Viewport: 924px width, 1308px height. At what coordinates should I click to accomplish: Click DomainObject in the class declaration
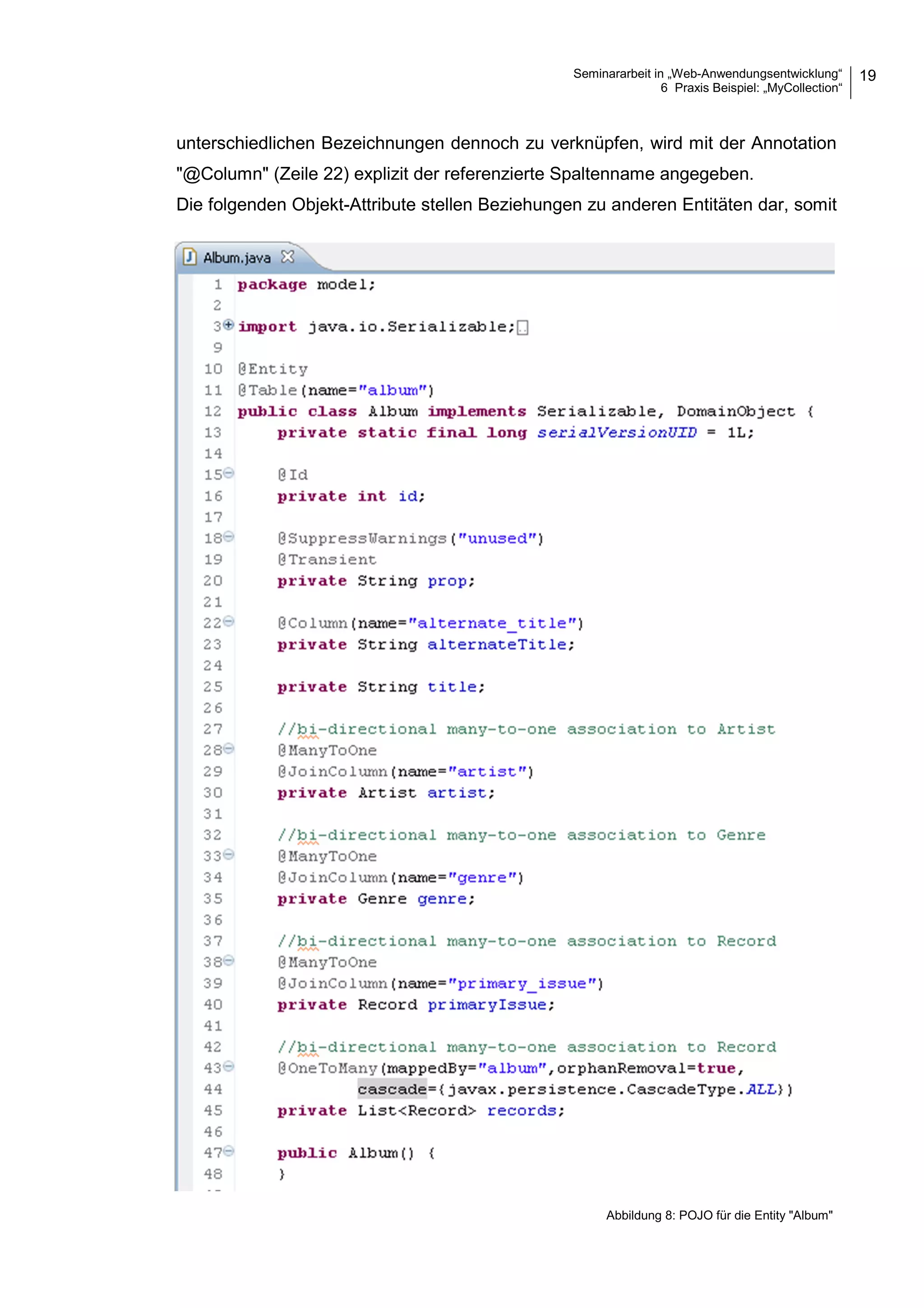(735, 412)
